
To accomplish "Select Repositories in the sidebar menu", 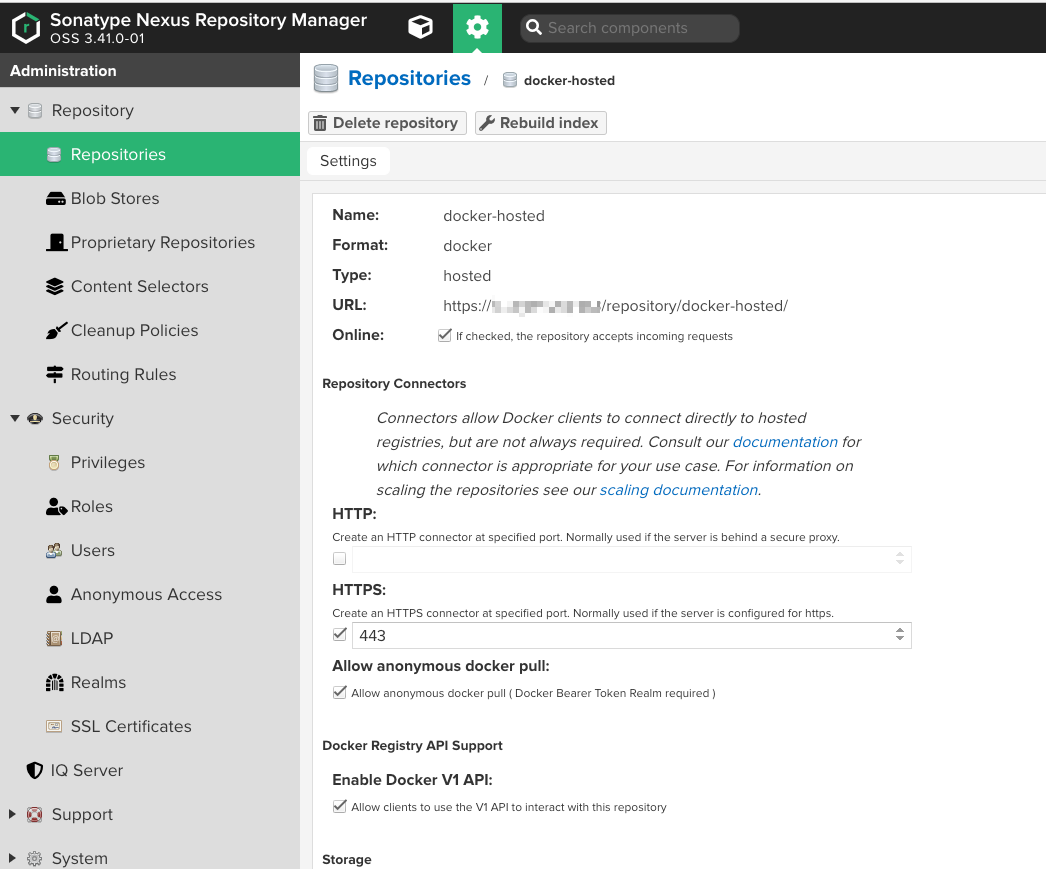I will click(x=118, y=154).
